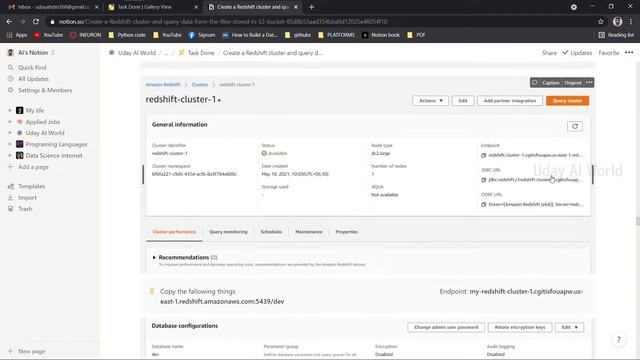
Task: Open Settings & Members
Action: 45,90
